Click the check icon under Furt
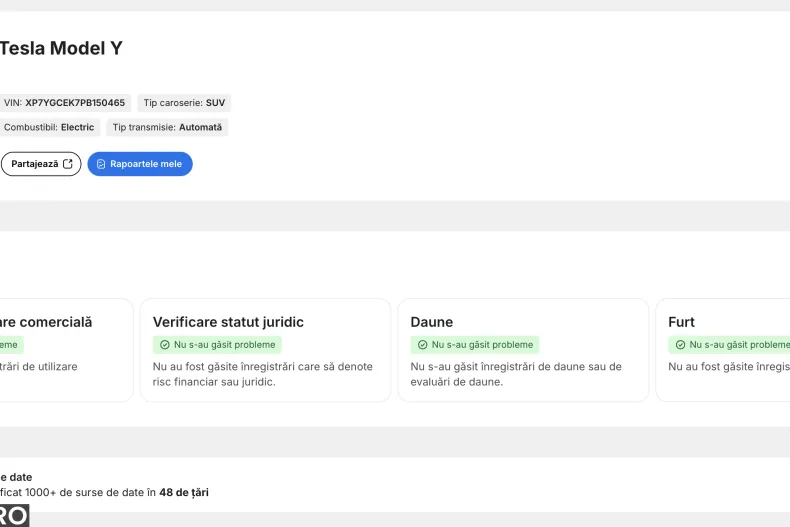The height and width of the screenshot is (527, 790). 680,345
